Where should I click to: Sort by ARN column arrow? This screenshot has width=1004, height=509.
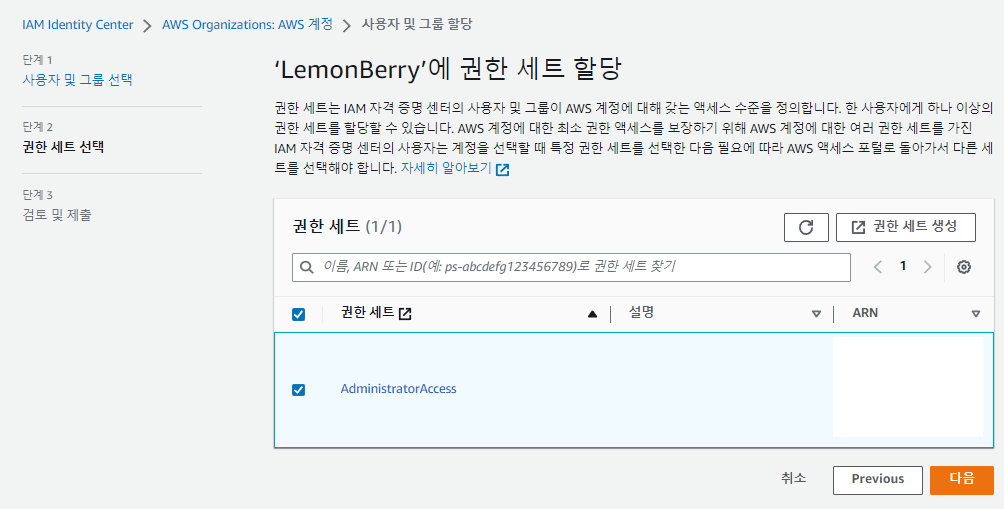(x=976, y=314)
